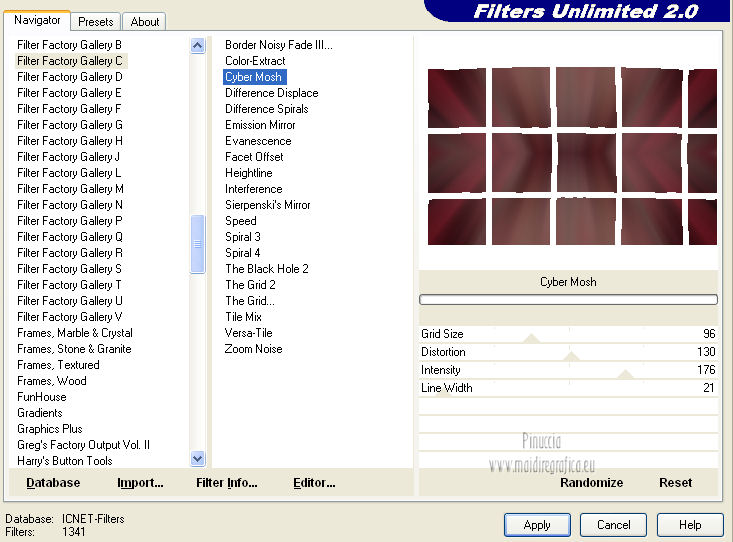The height and width of the screenshot is (542, 733).
Task: Select the Gradients category
Action: pyautogui.click(x=39, y=413)
